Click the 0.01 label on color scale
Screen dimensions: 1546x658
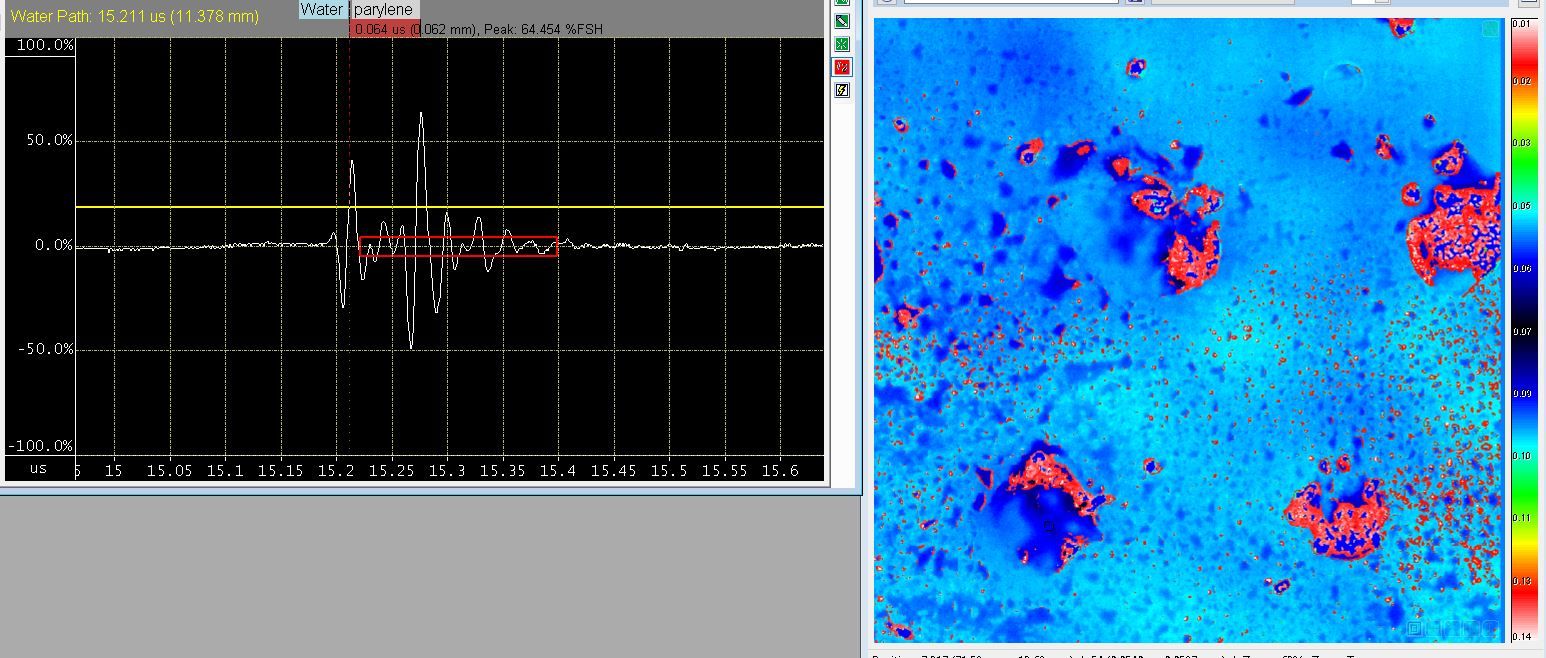click(x=1523, y=23)
